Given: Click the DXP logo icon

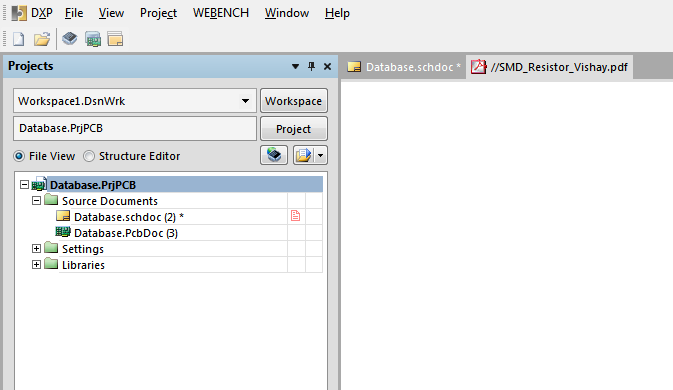Looking at the screenshot, I should coord(18,13).
